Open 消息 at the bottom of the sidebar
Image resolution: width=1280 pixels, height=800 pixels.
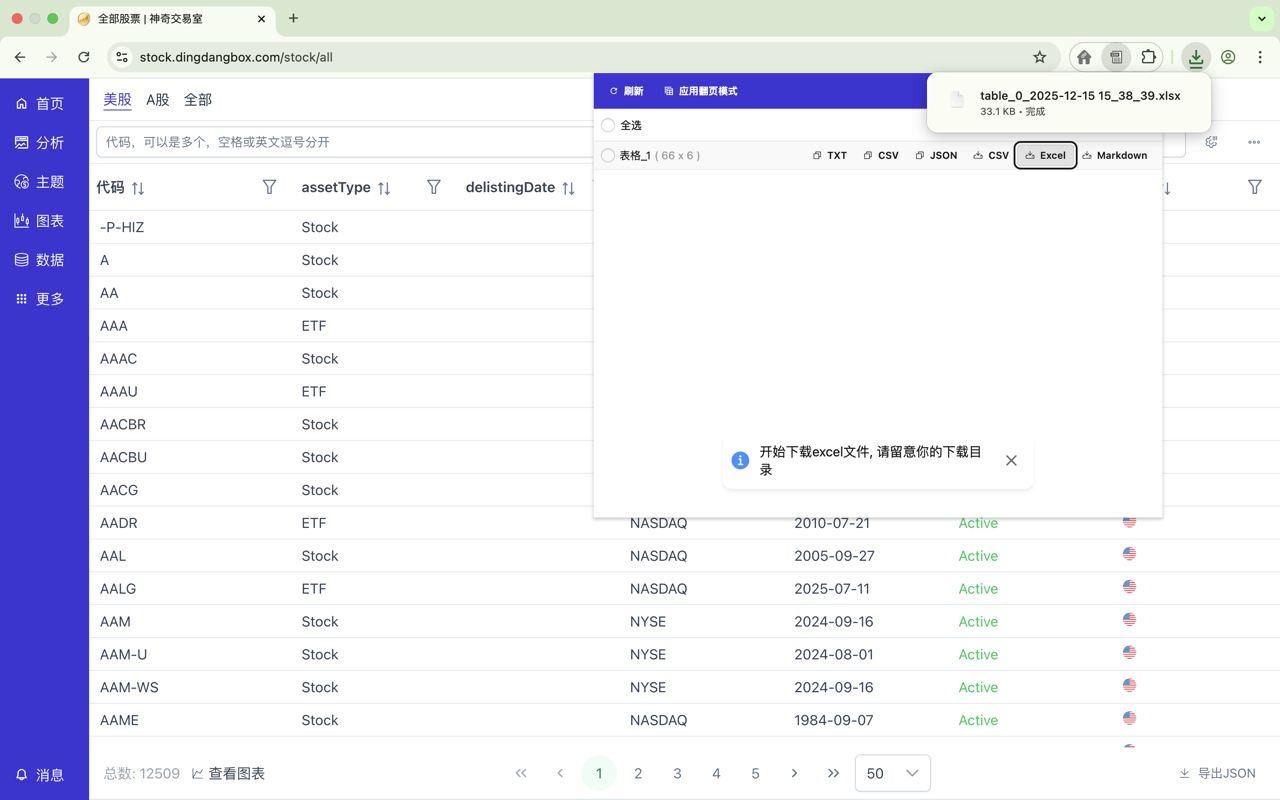click(40, 774)
